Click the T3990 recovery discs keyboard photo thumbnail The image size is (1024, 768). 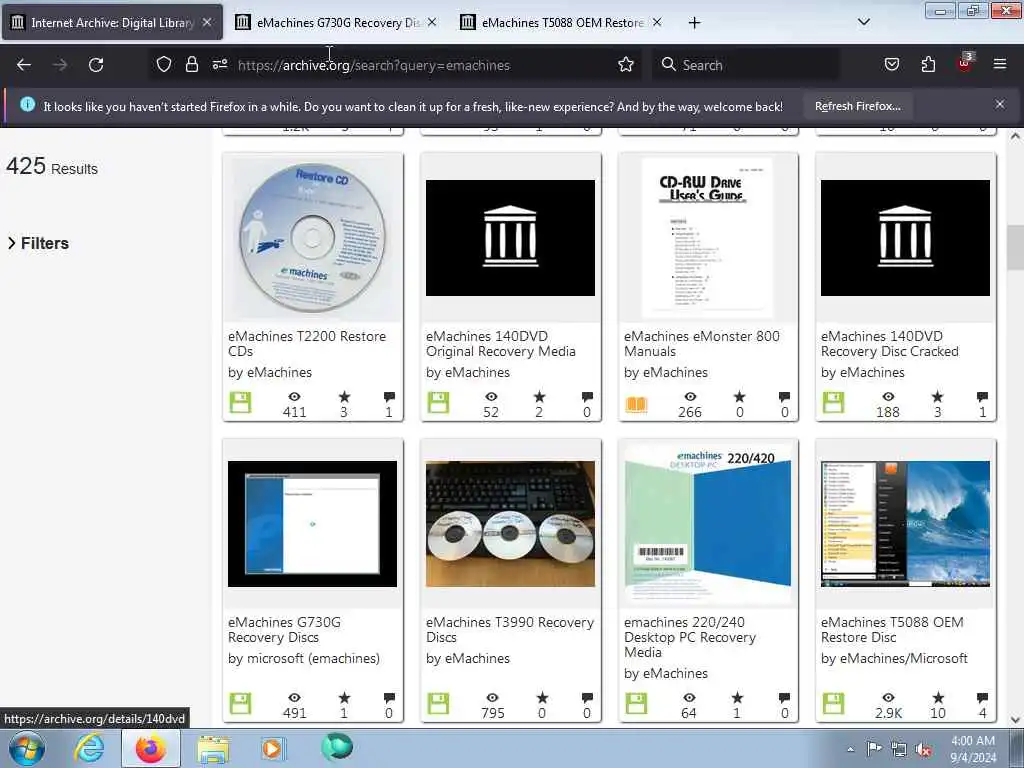510,524
